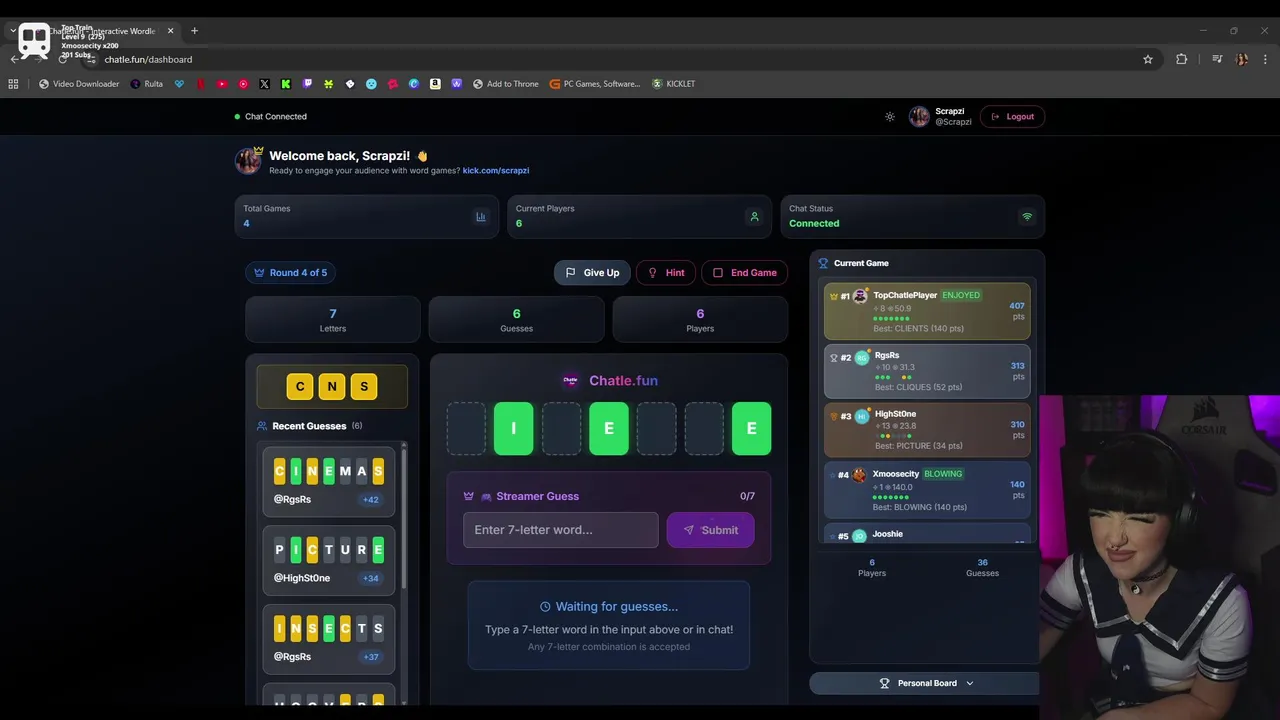Open the Chrome tab search dropdown arrow

pos(13,31)
